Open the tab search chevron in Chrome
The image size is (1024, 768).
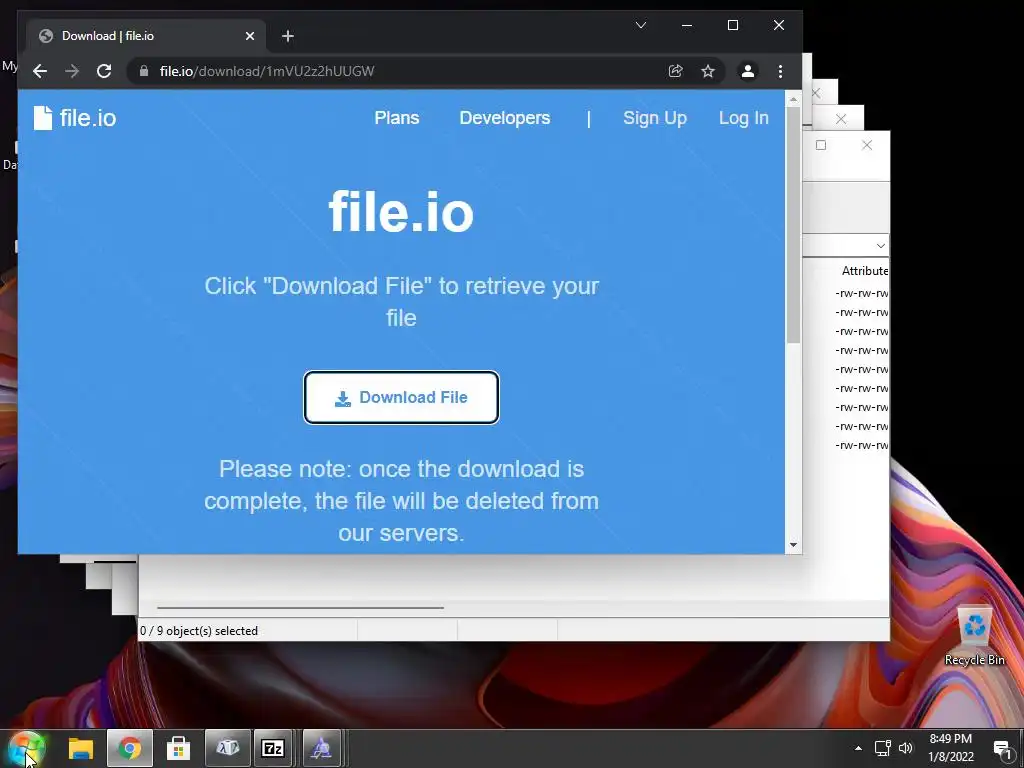(x=641, y=25)
